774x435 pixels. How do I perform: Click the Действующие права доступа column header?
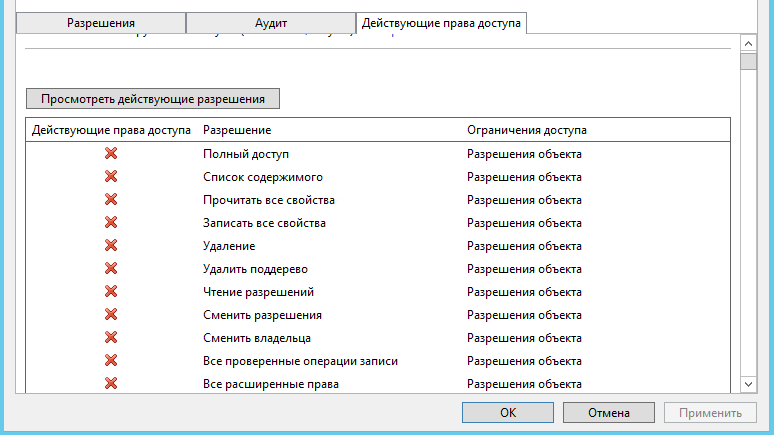pyautogui.click(x=111, y=130)
